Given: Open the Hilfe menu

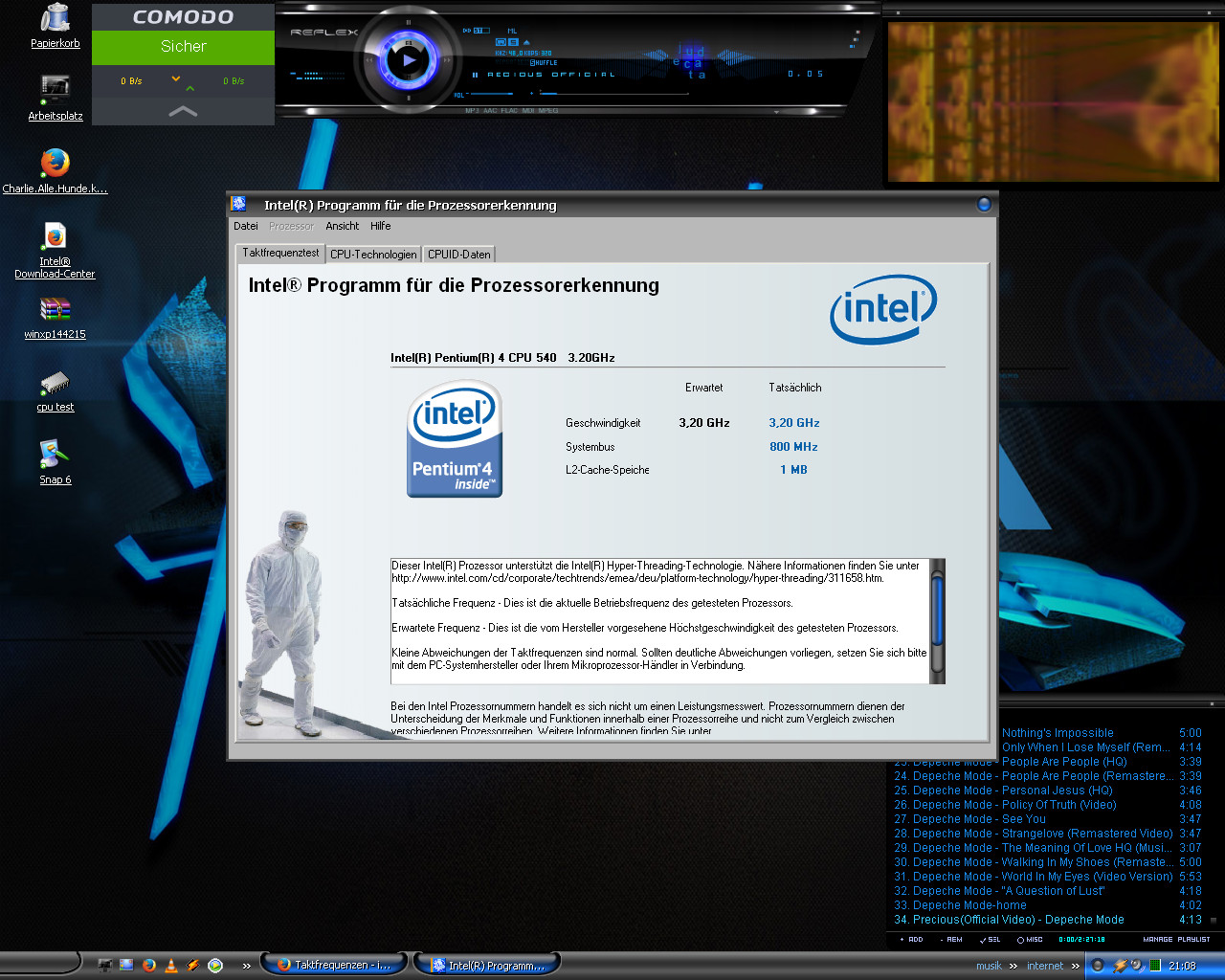Looking at the screenshot, I should (x=381, y=227).
